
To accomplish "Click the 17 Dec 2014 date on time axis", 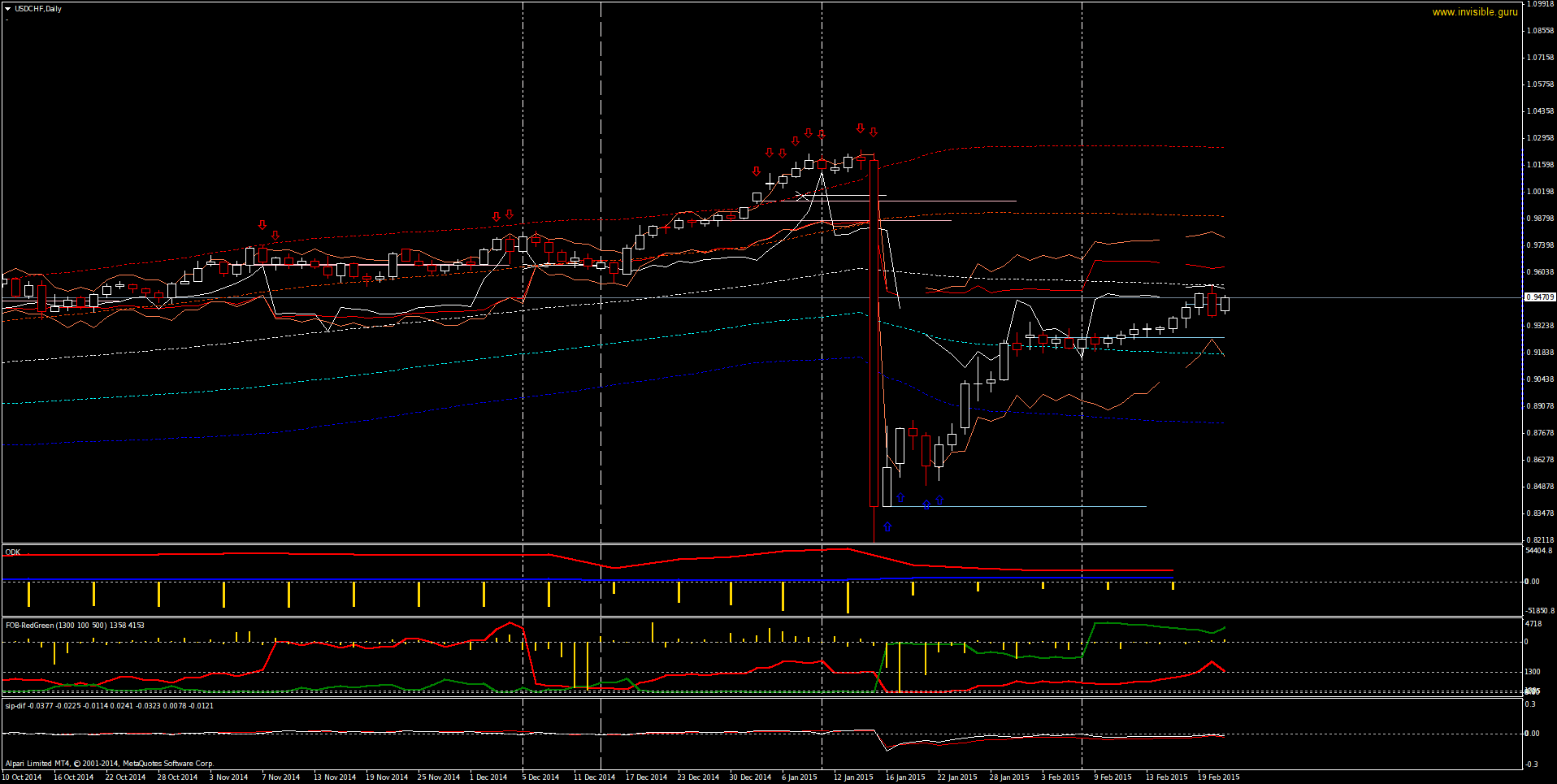I will [x=646, y=778].
